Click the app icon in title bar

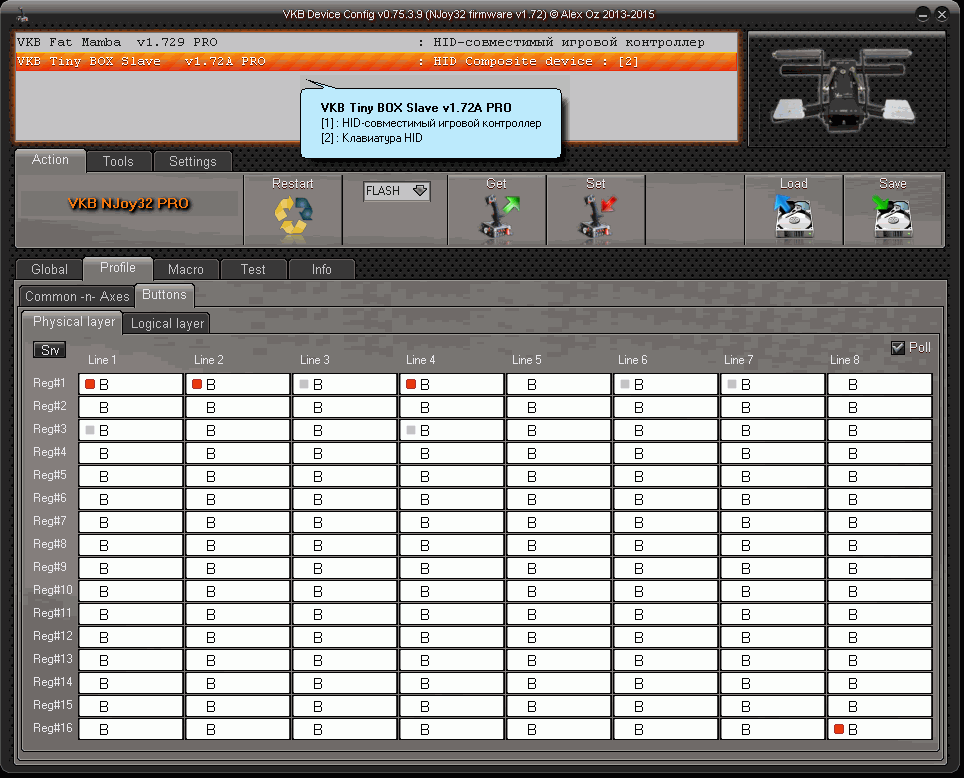[x=22, y=14]
